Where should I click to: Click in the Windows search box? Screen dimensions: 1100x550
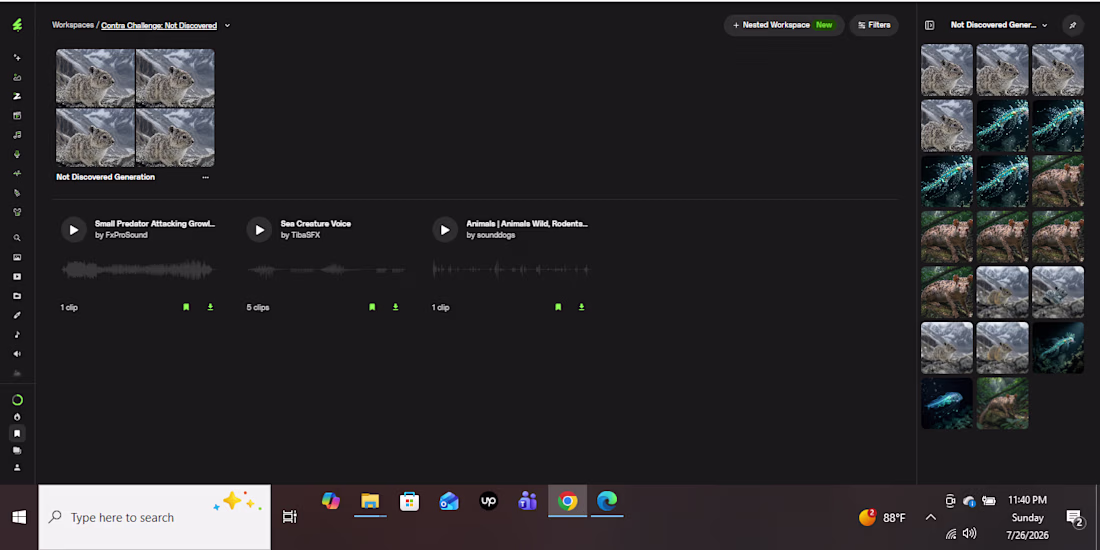(x=154, y=517)
